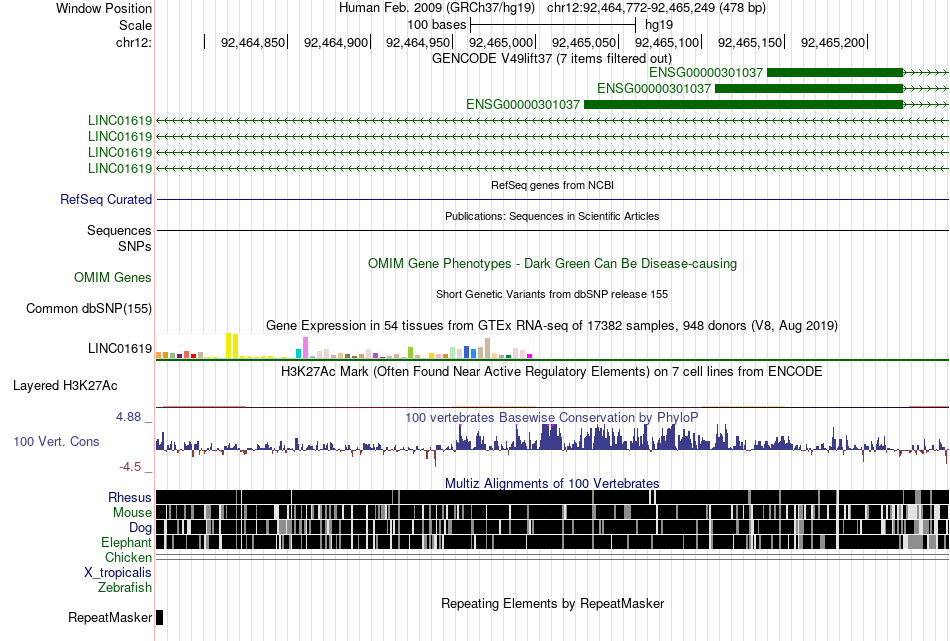Open H3K27Ac Mark track title
This screenshot has height=641, width=950.
point(552,371)
